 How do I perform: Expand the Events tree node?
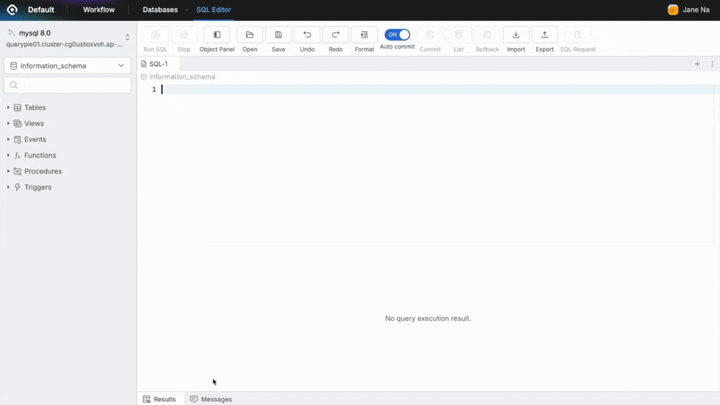[8, 139]
